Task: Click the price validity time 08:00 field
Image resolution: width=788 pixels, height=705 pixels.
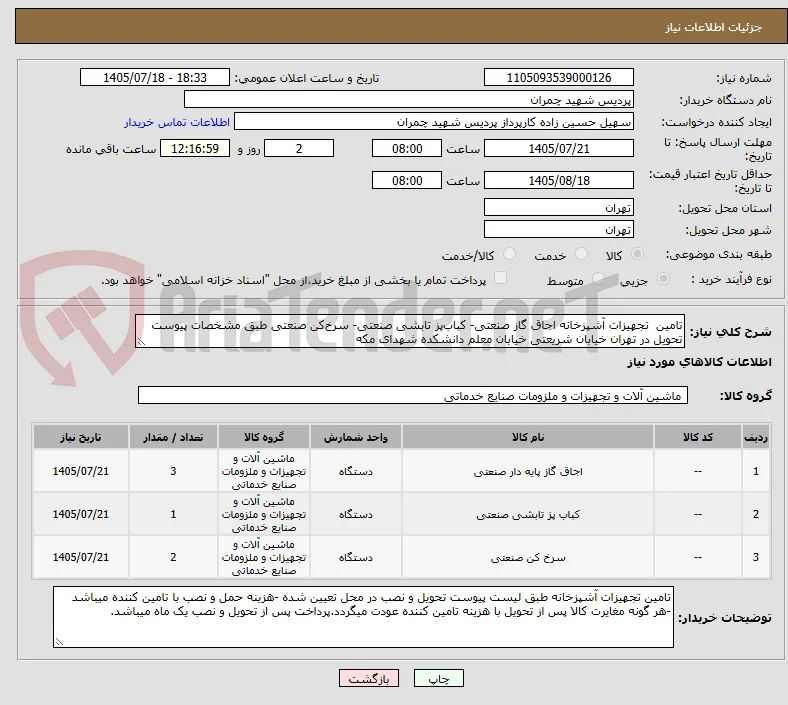Action: pos(407,180)
